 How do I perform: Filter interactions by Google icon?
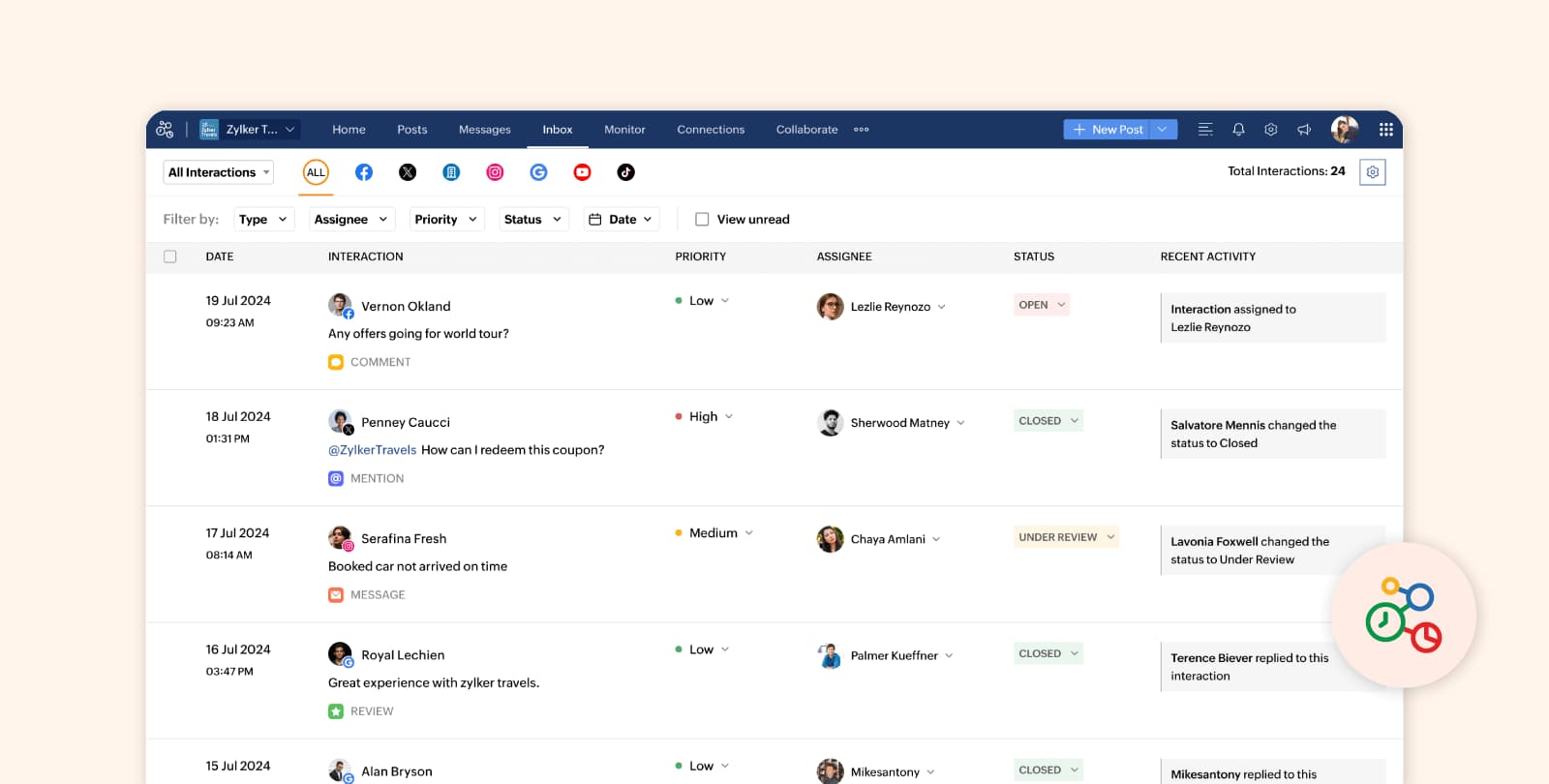point(538,172)
